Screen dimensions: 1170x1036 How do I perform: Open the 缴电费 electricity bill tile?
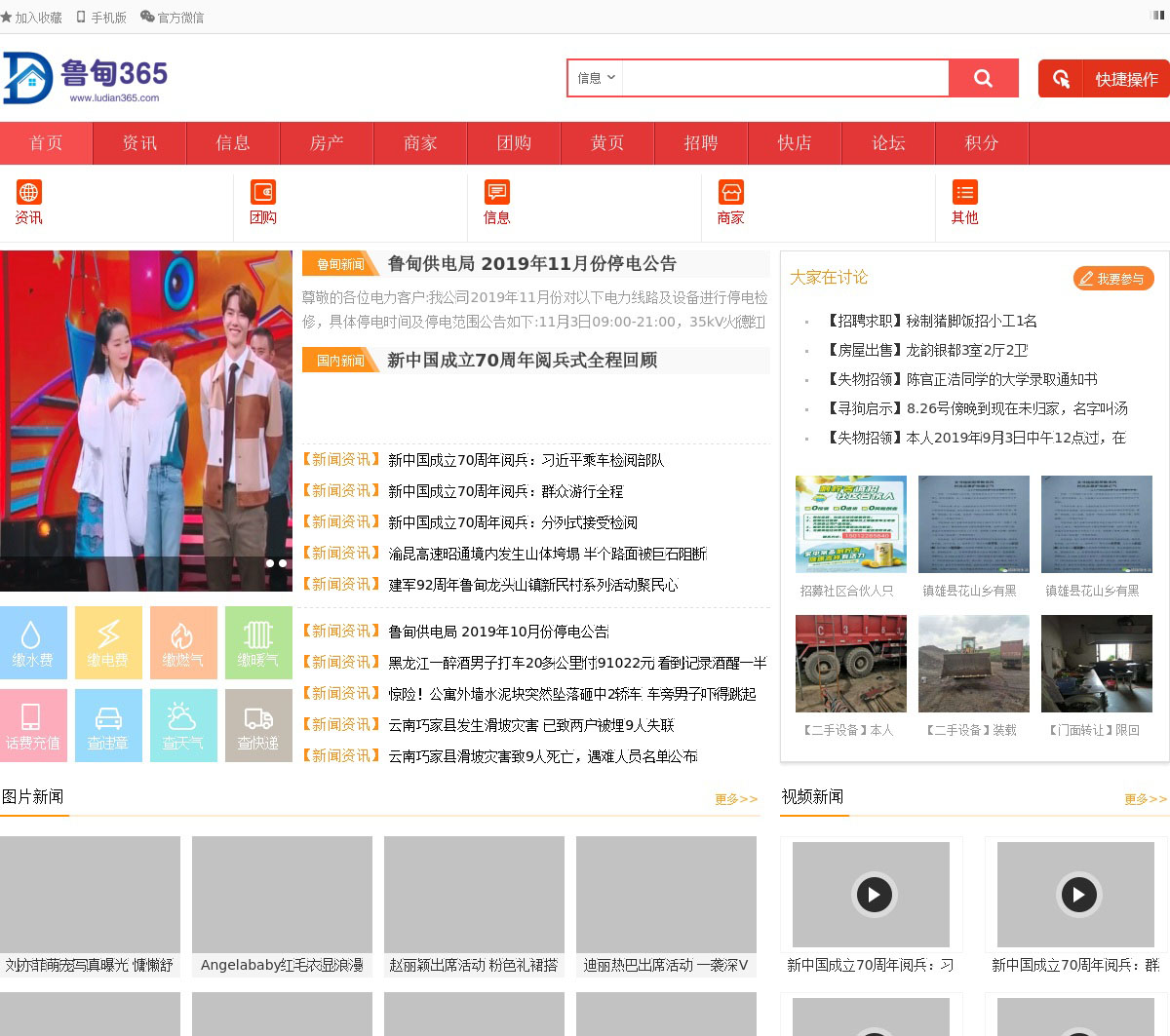tap(108, 643)
